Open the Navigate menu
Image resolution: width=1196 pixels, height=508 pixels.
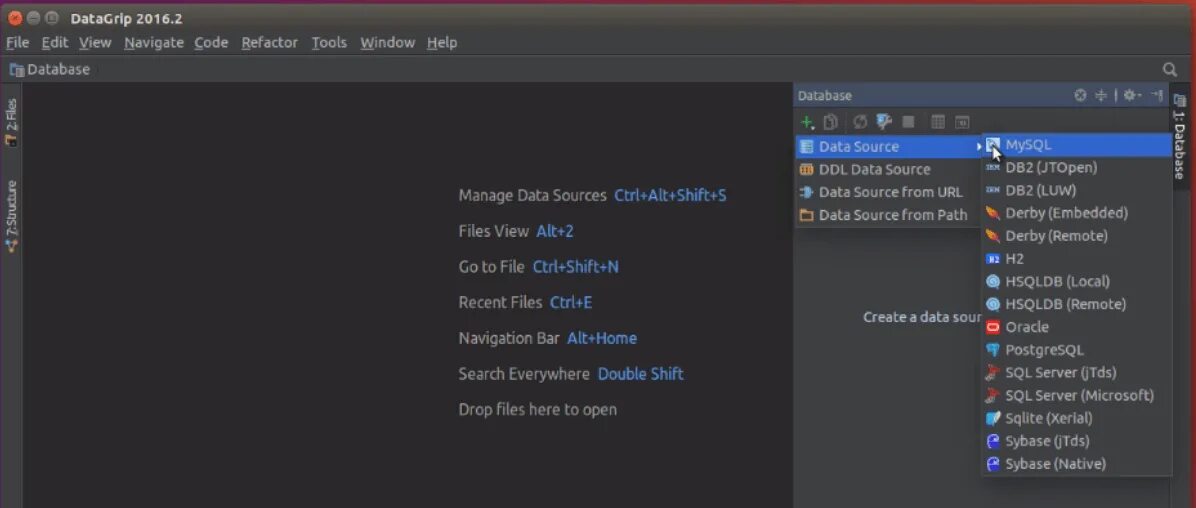point(154,43)
